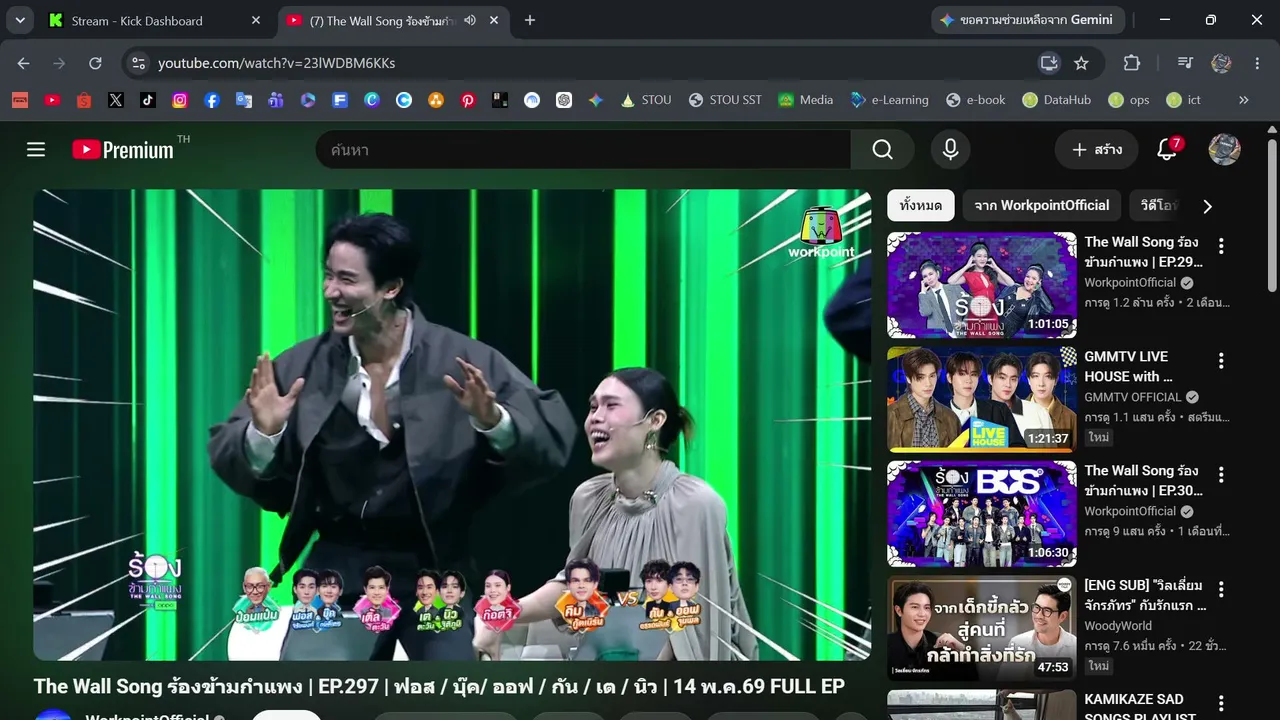This screenshot has width=1280, height=720.
Task: Switch to the Stream - Kick Dashboard tab
Action: [155, 20]
